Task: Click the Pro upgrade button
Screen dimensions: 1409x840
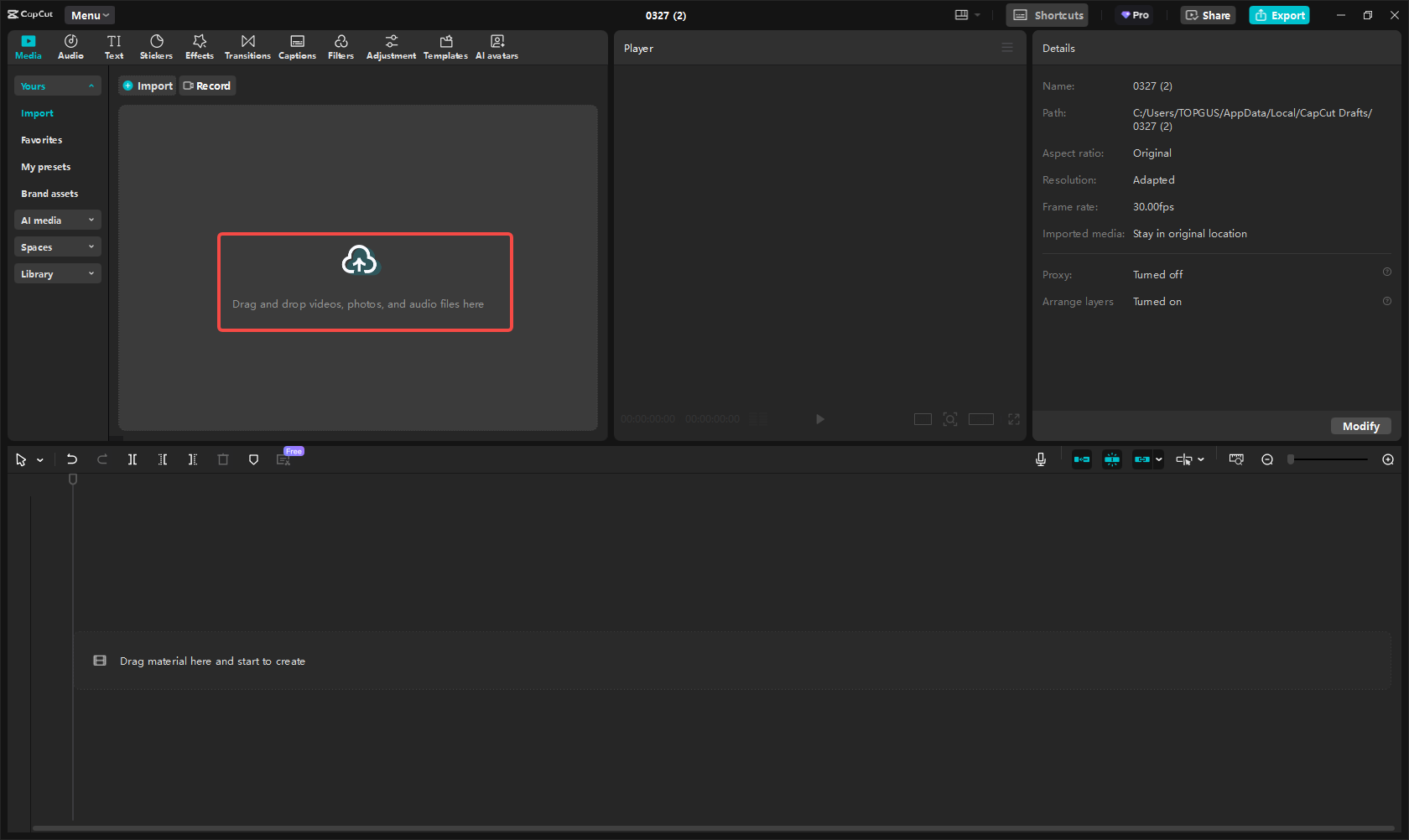Action: tap(1135, 15)
